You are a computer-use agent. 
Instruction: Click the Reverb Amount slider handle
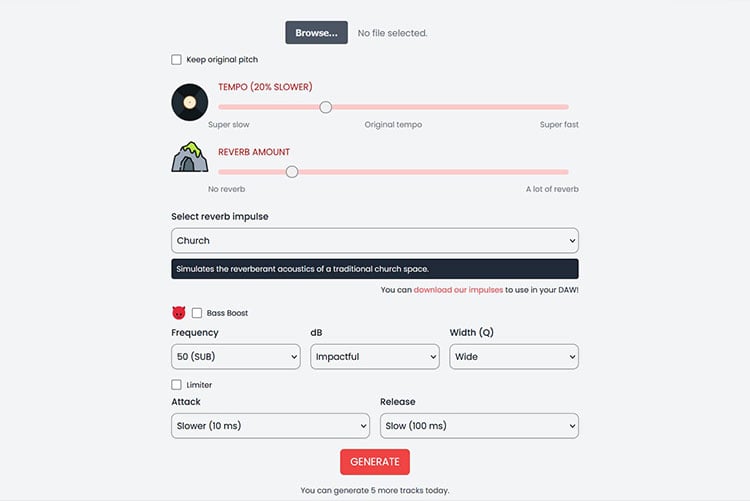coord(292,172)
